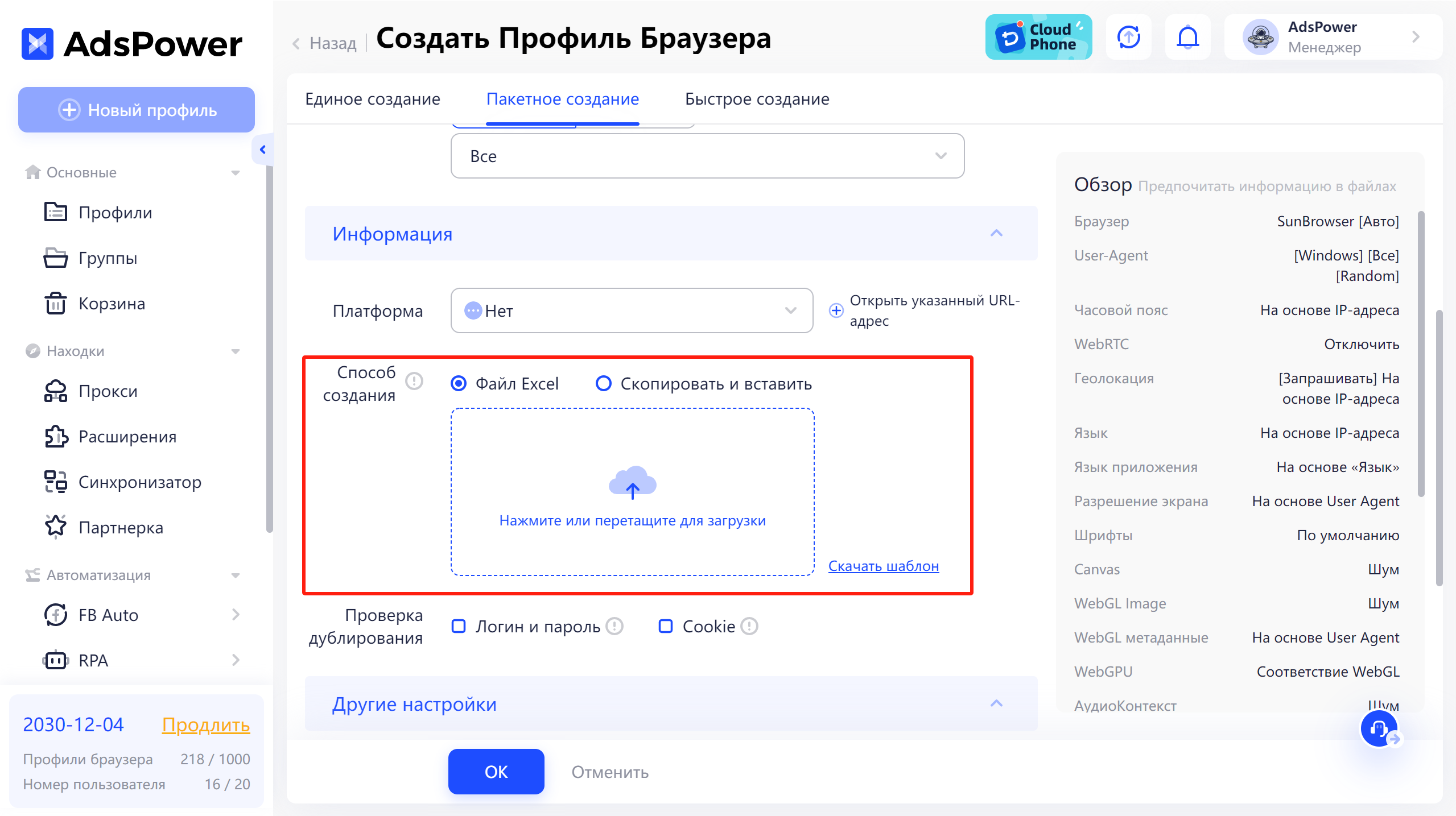Collapse the Основные sidebar group
The image size is (1456, 816).
pos(236,173)
